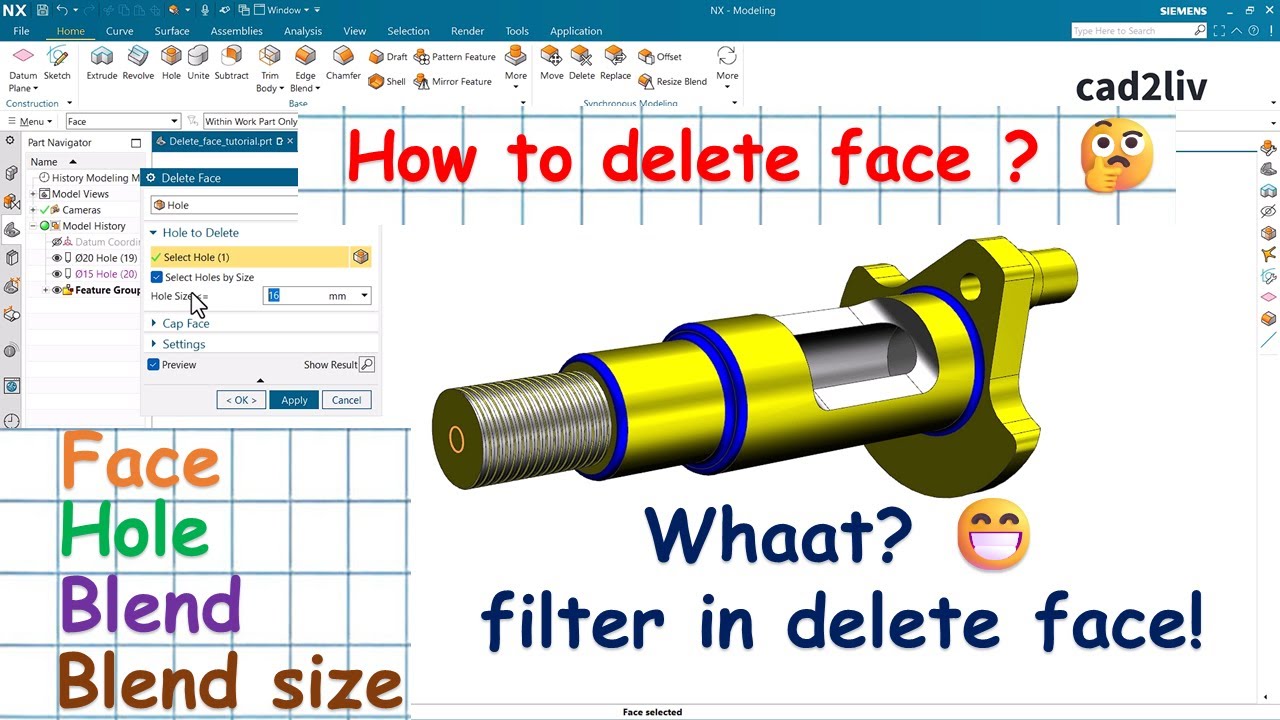Click the Type Here to Search box
The image size is (1280, 720).
pos(1140,31)
